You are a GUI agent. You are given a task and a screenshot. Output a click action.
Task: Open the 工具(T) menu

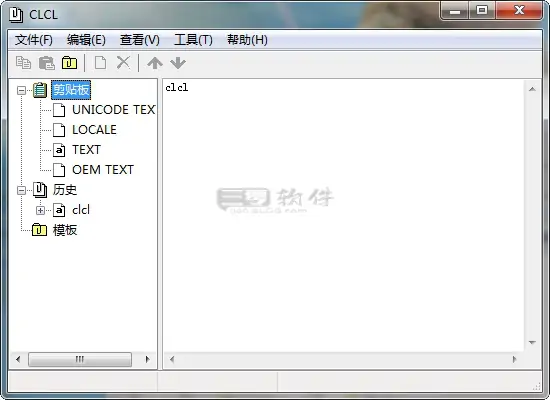click(x=193, y=40)
